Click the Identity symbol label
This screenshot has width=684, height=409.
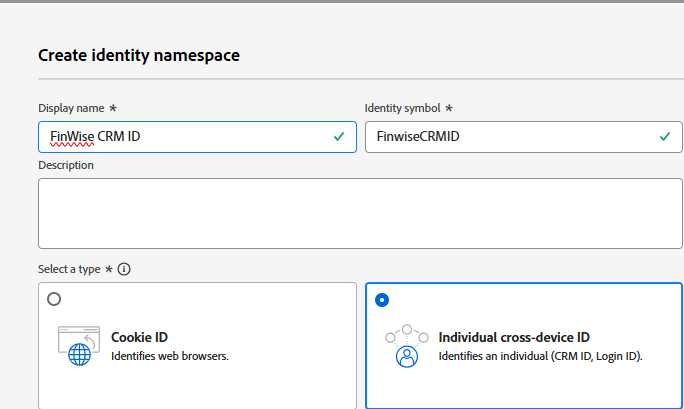coord(404,108)
